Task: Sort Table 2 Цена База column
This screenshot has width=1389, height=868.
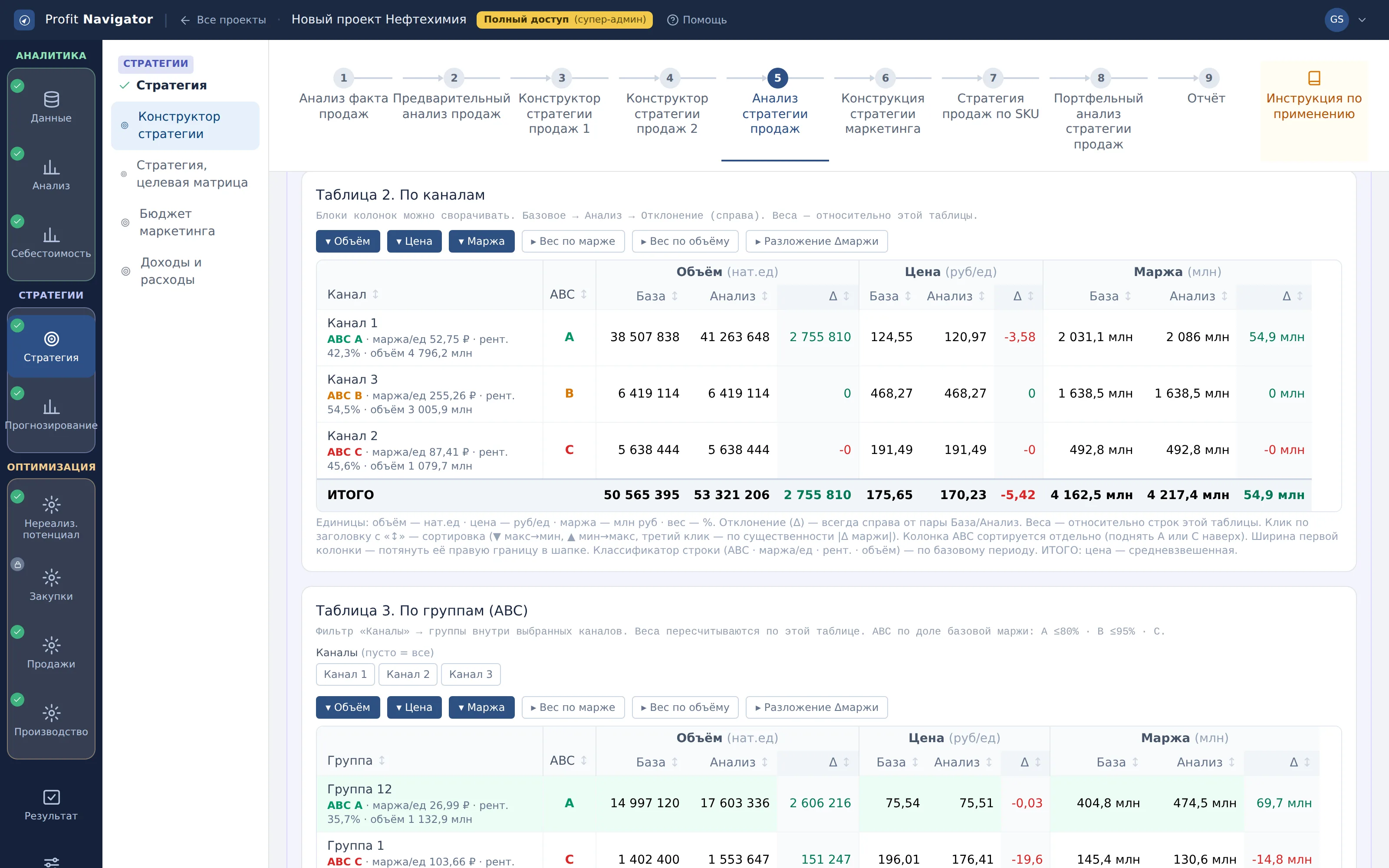Action: pyautogui.click(x=908, y=296)
